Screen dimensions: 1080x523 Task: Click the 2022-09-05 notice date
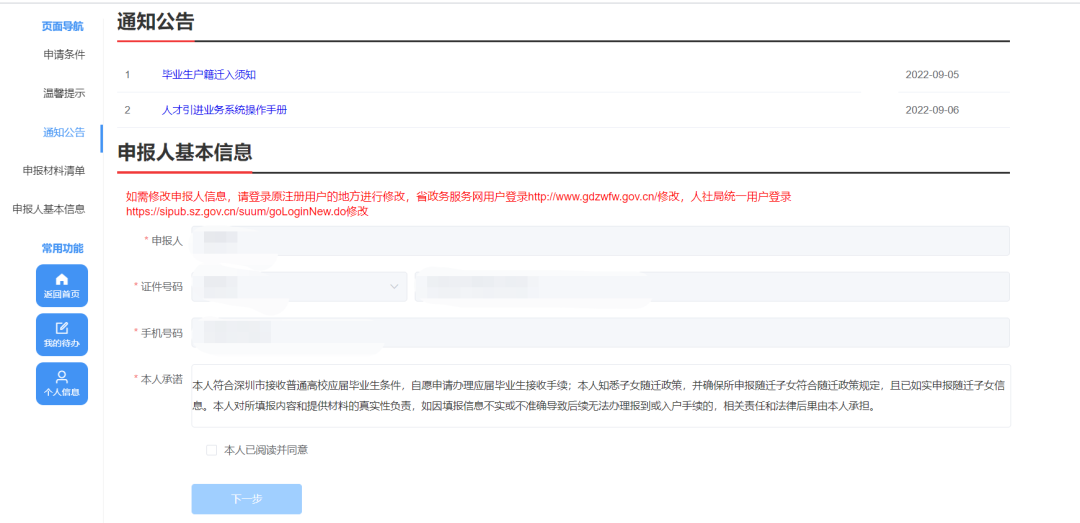click(932, 74)
